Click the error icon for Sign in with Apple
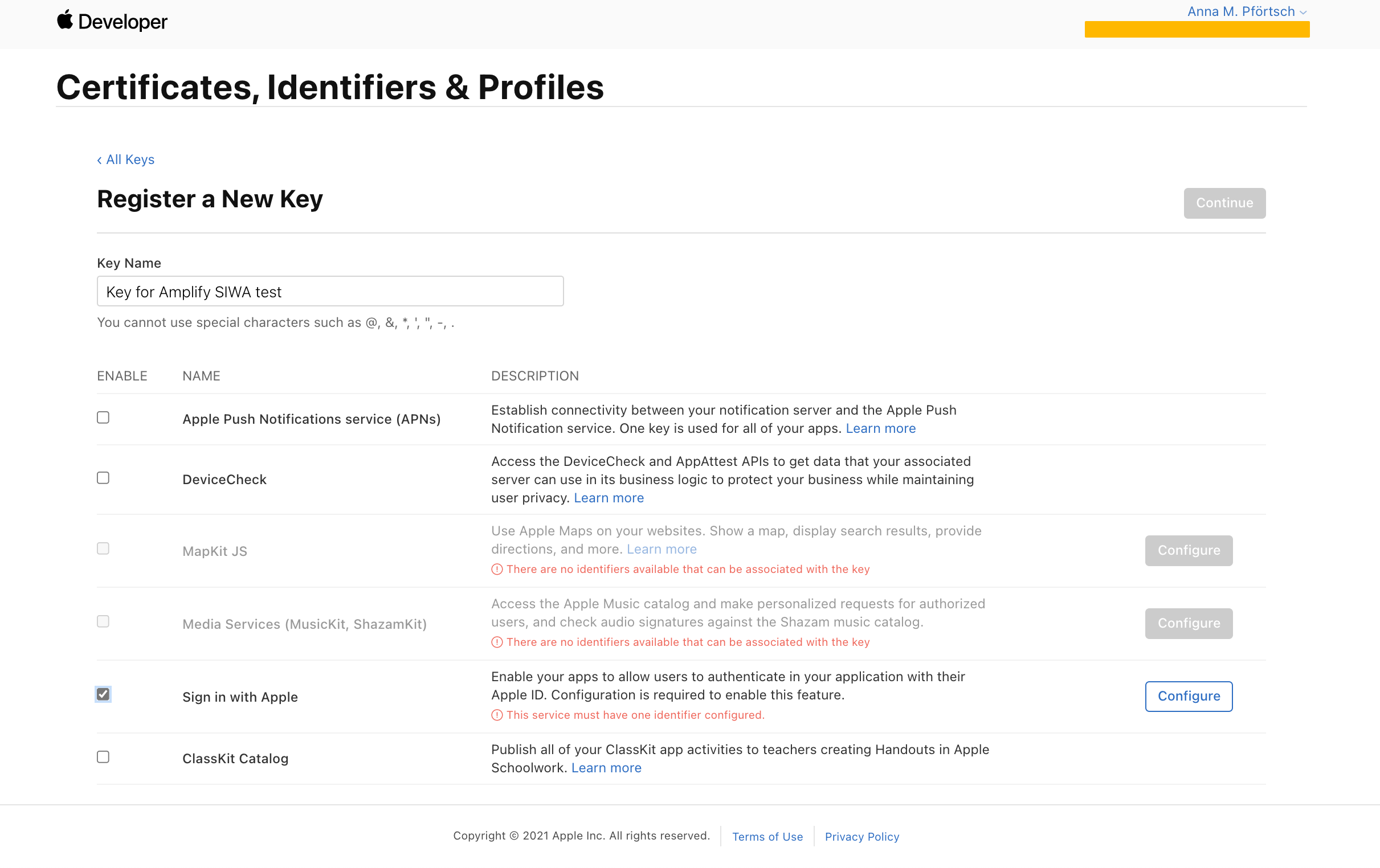 [497, 715]
